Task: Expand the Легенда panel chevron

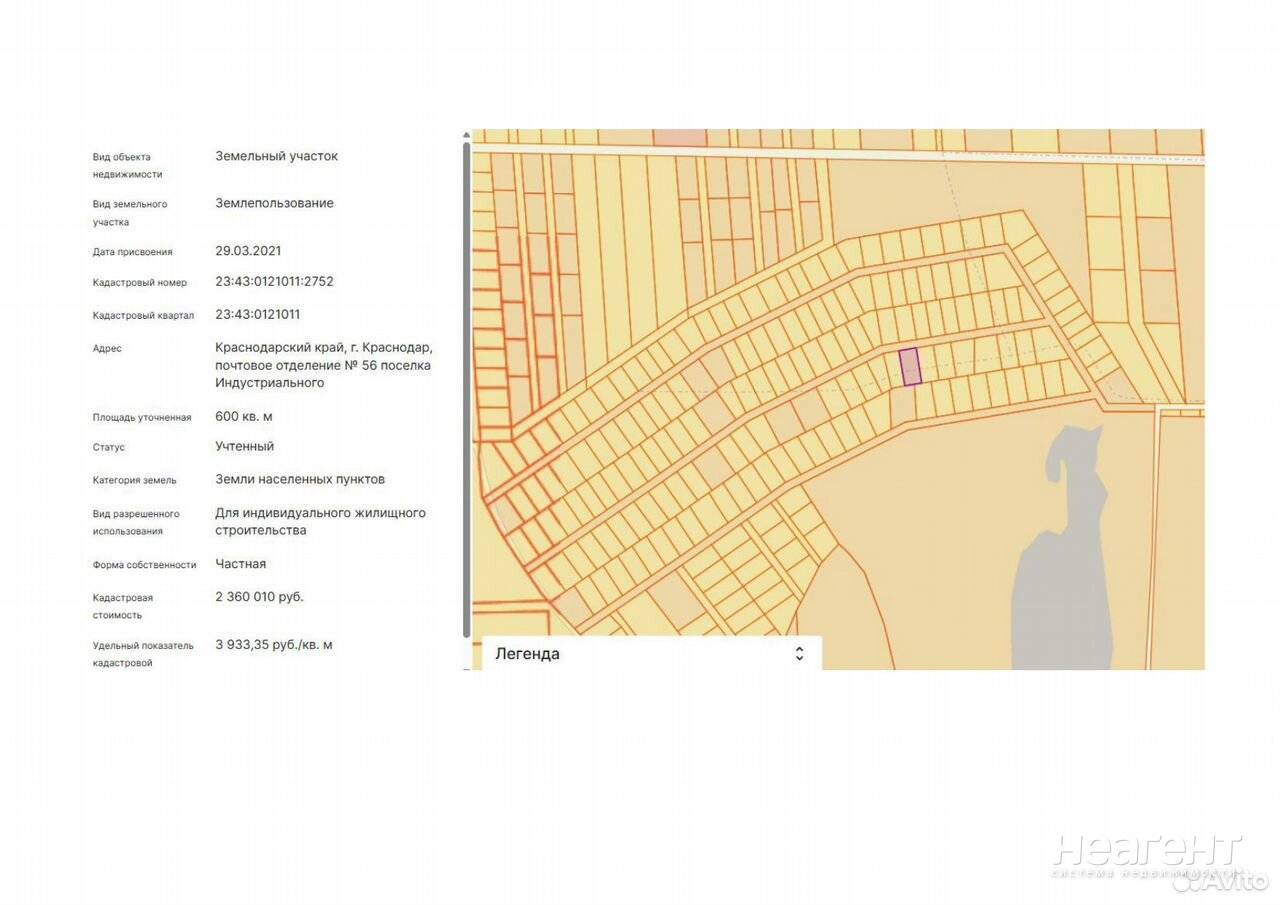Action: coord(799,654)
